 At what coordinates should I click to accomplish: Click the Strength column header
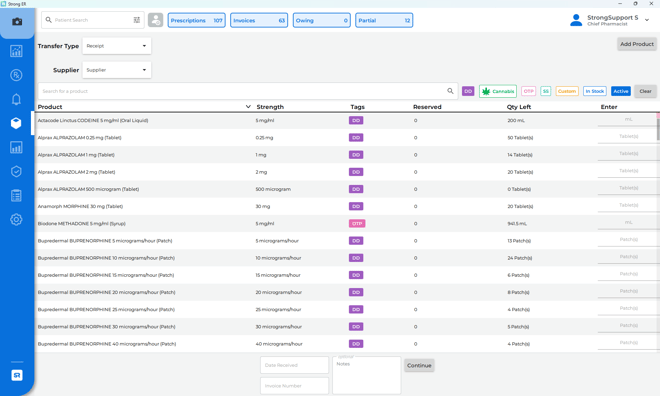(x=270, y=107)
